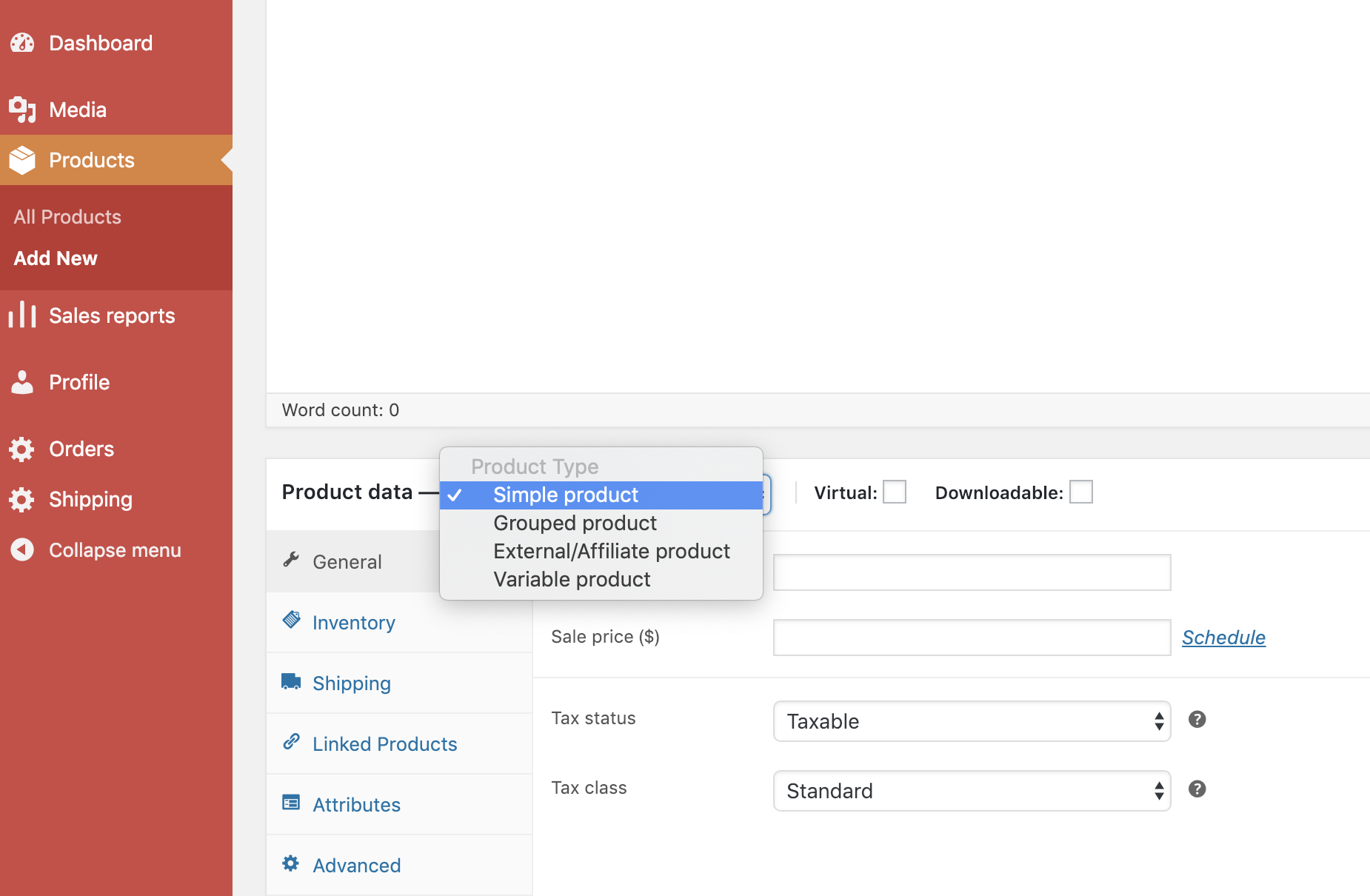This screenshot has width=1370, height=896.
Task: Click the help icon beside Tax class
Action: [x=1197, y=789]
